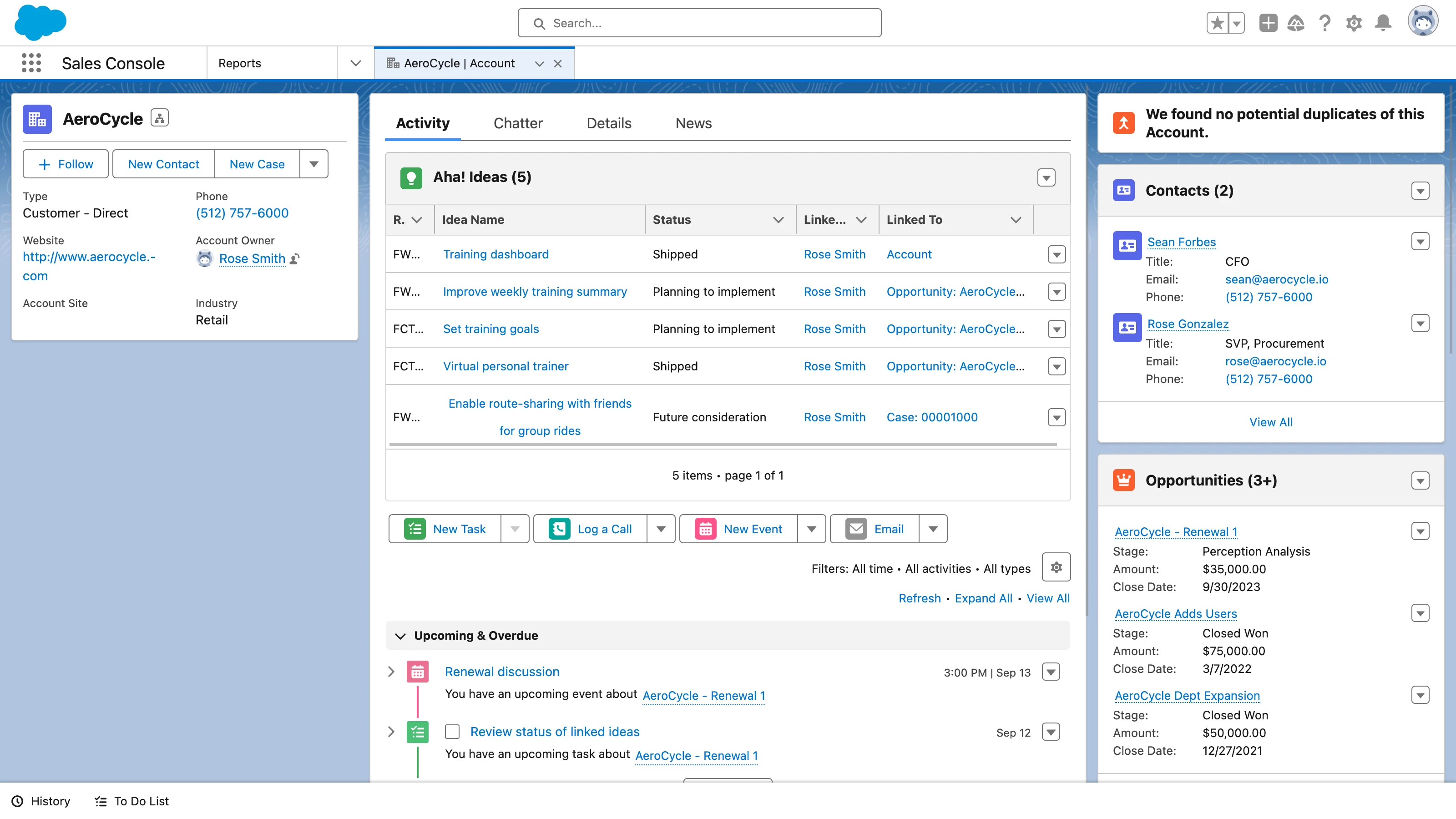Open Trailhead guidance center icon
This screenshot has height=819, width=1456.
tap(1295, 23)
